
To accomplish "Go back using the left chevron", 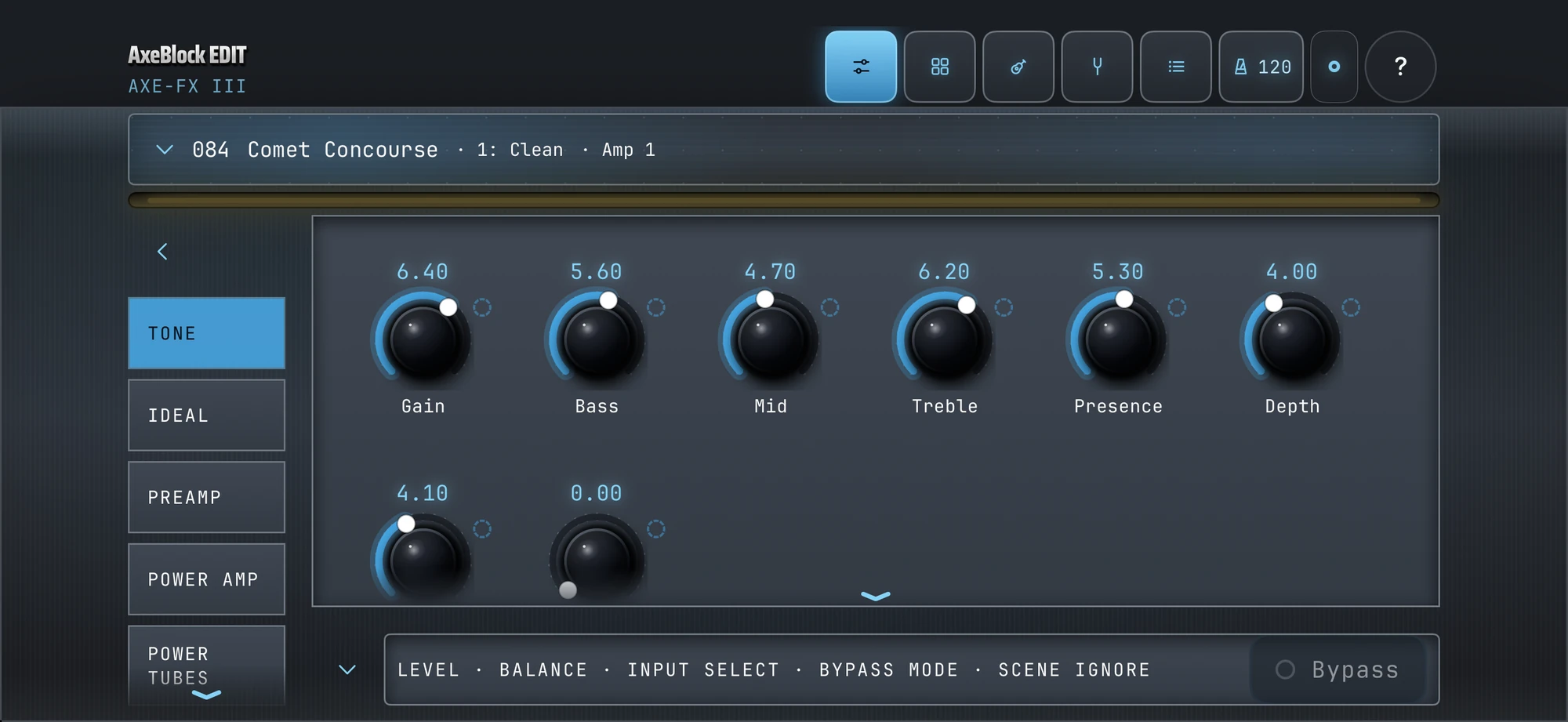I will [162, 252].
